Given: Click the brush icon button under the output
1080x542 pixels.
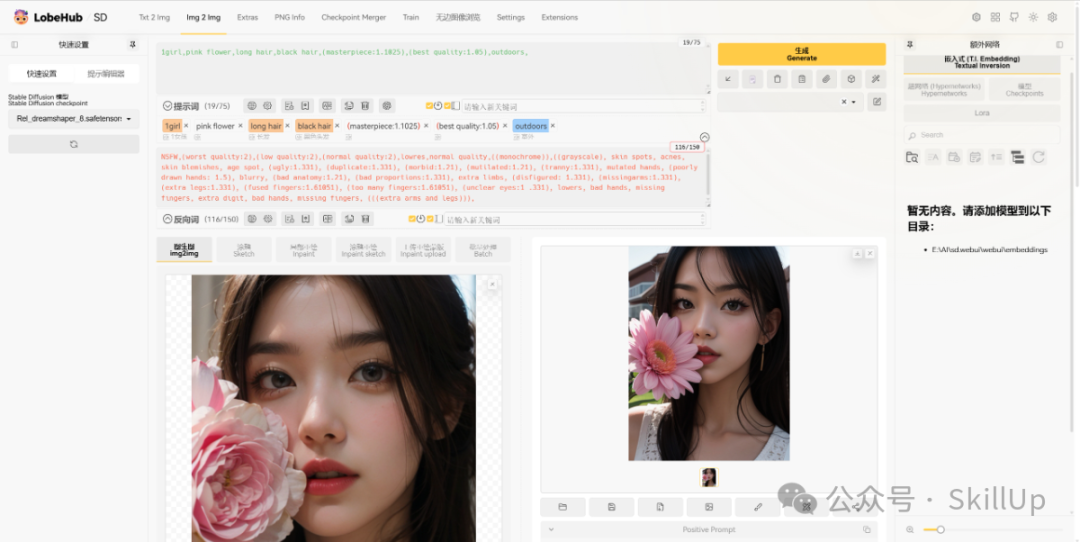Looking at the screenshot, I should point(758,507).
